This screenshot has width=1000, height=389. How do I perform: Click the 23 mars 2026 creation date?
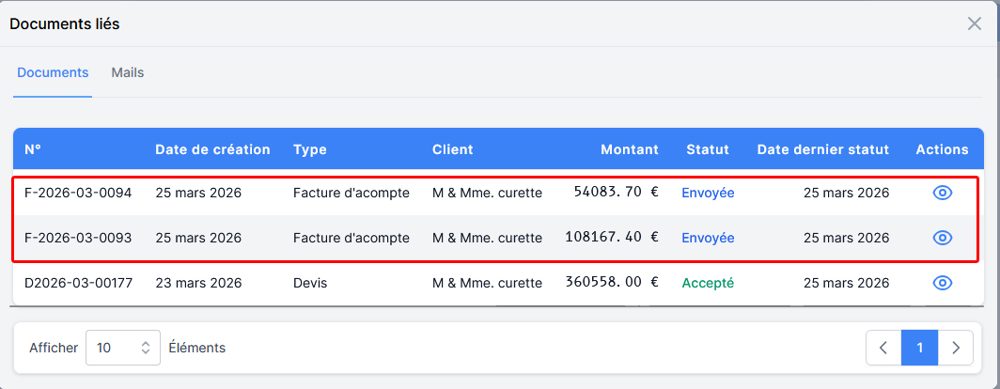point(198,283)
